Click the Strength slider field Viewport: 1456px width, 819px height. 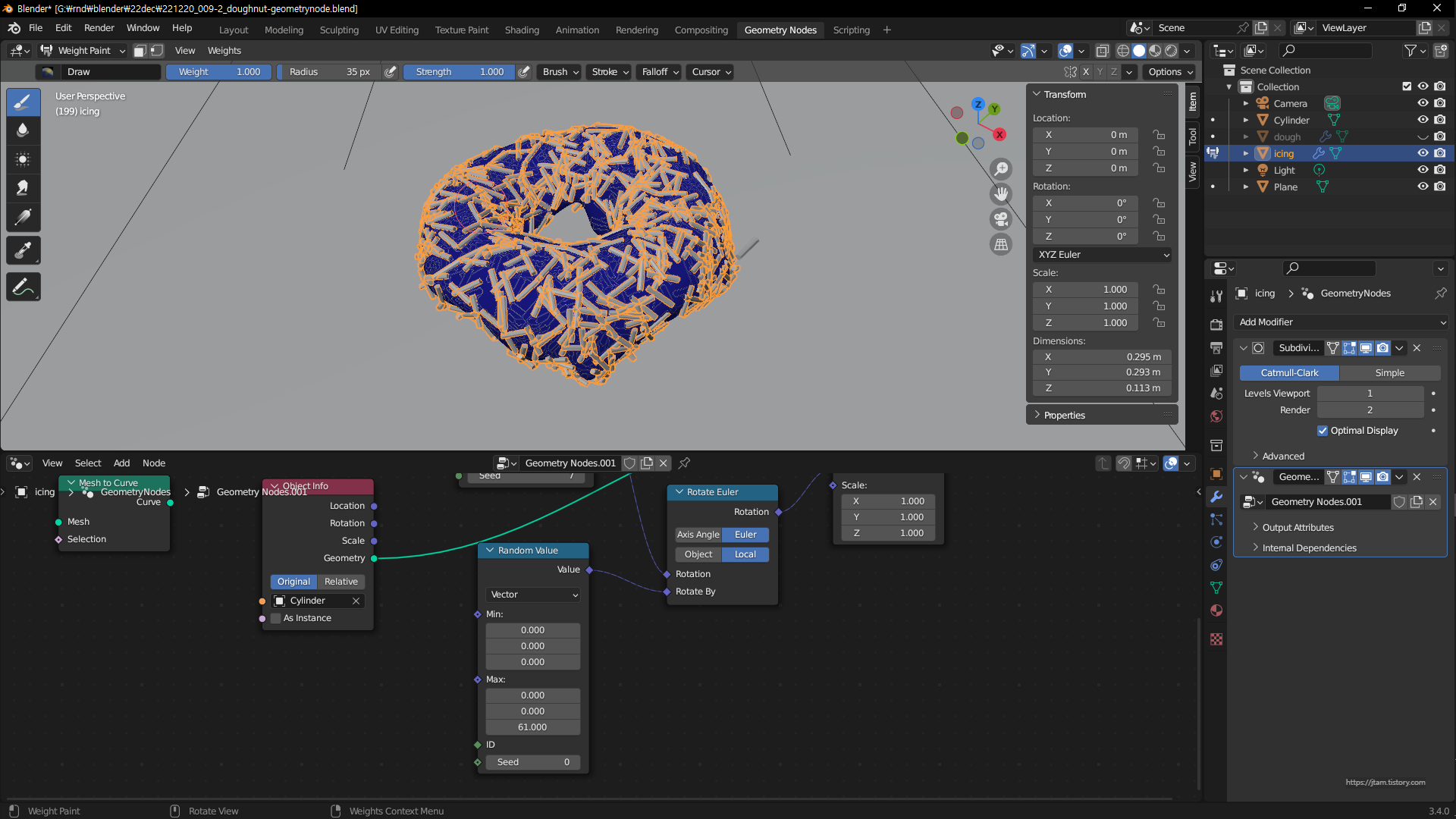click(458, 71)
